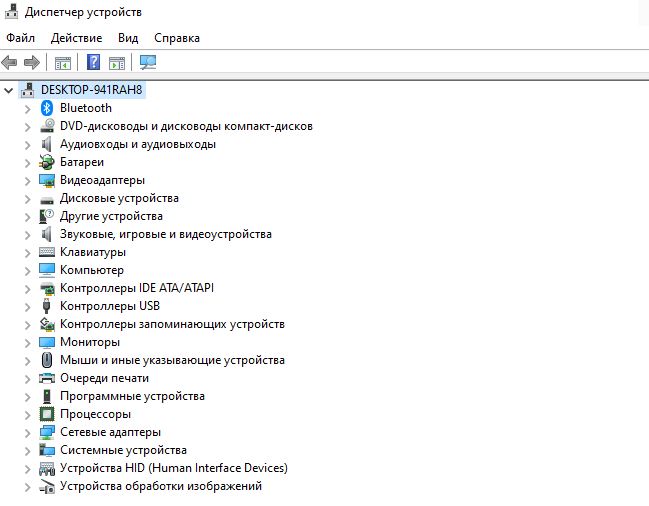
Task: Open the Файл menu
Action: [20, 38]
